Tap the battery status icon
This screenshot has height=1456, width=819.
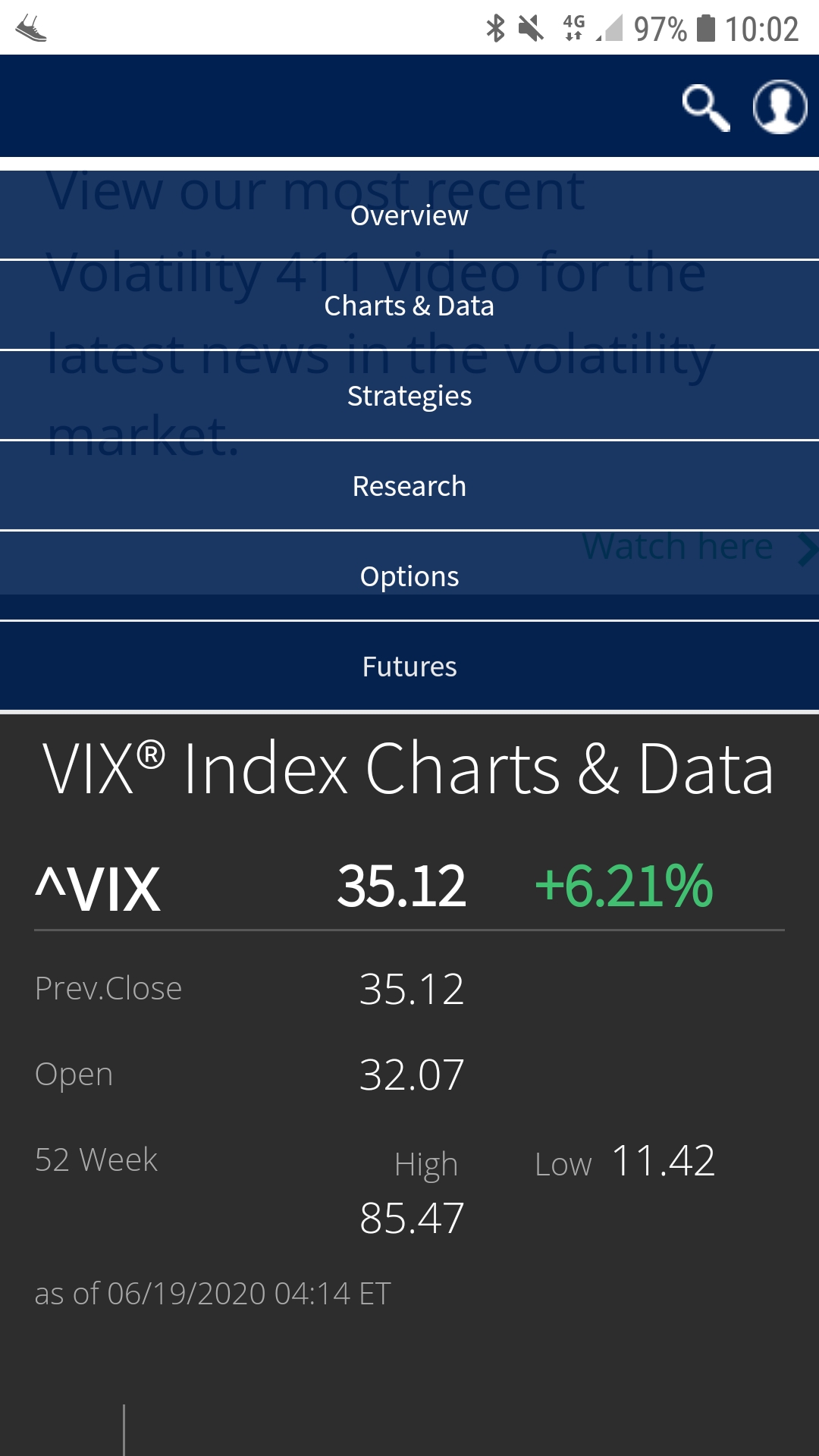pyautogui.click(x=706, y=28)
